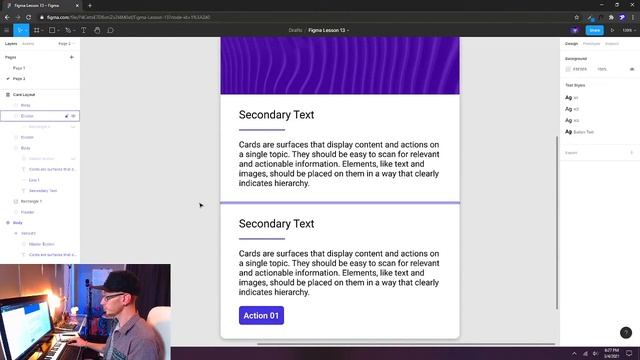
Task: Toggle visibility eye on highlighted Divider layer
Action: tap(74, 116)
